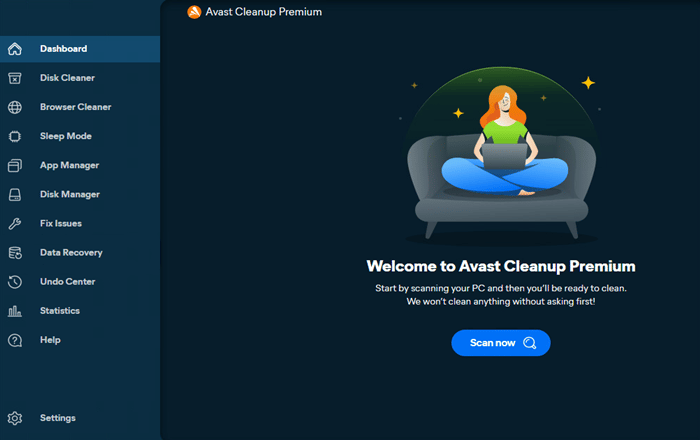The height and width of the screenshot is (440, 700).
Task: Click the Disk Manager drive icon
Action: [x=15, y=195]
